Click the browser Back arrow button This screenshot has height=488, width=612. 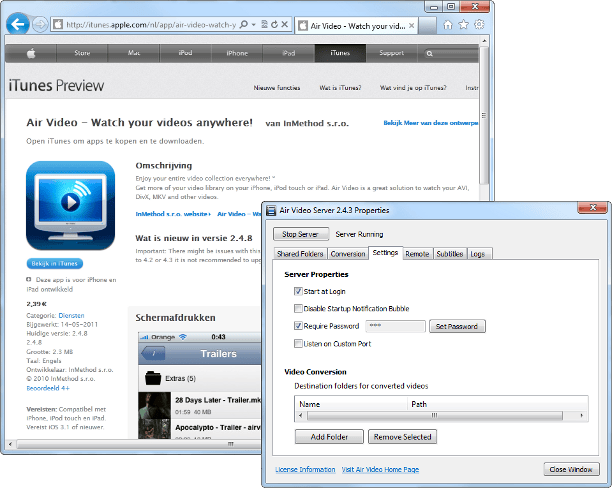(18, 25)
